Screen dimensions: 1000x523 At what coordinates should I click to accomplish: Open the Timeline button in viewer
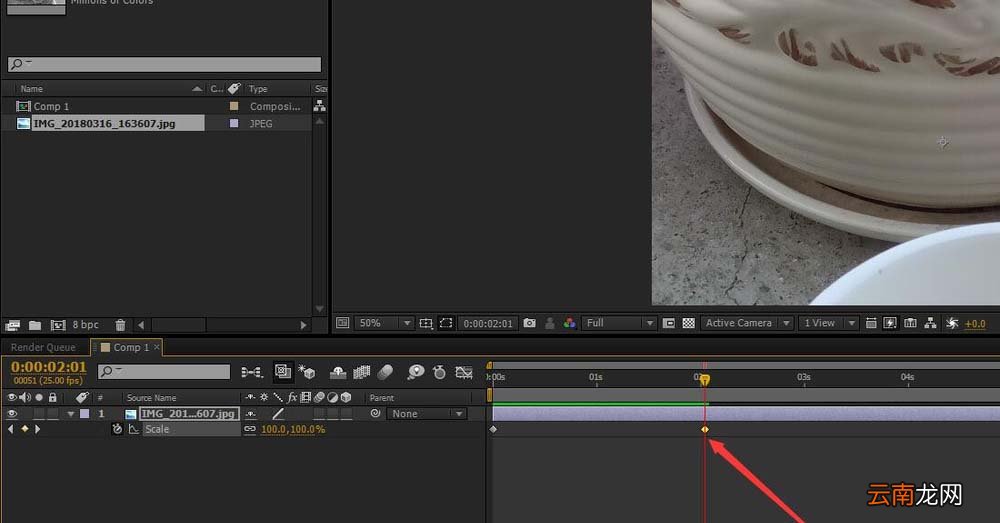coord(911,323)
